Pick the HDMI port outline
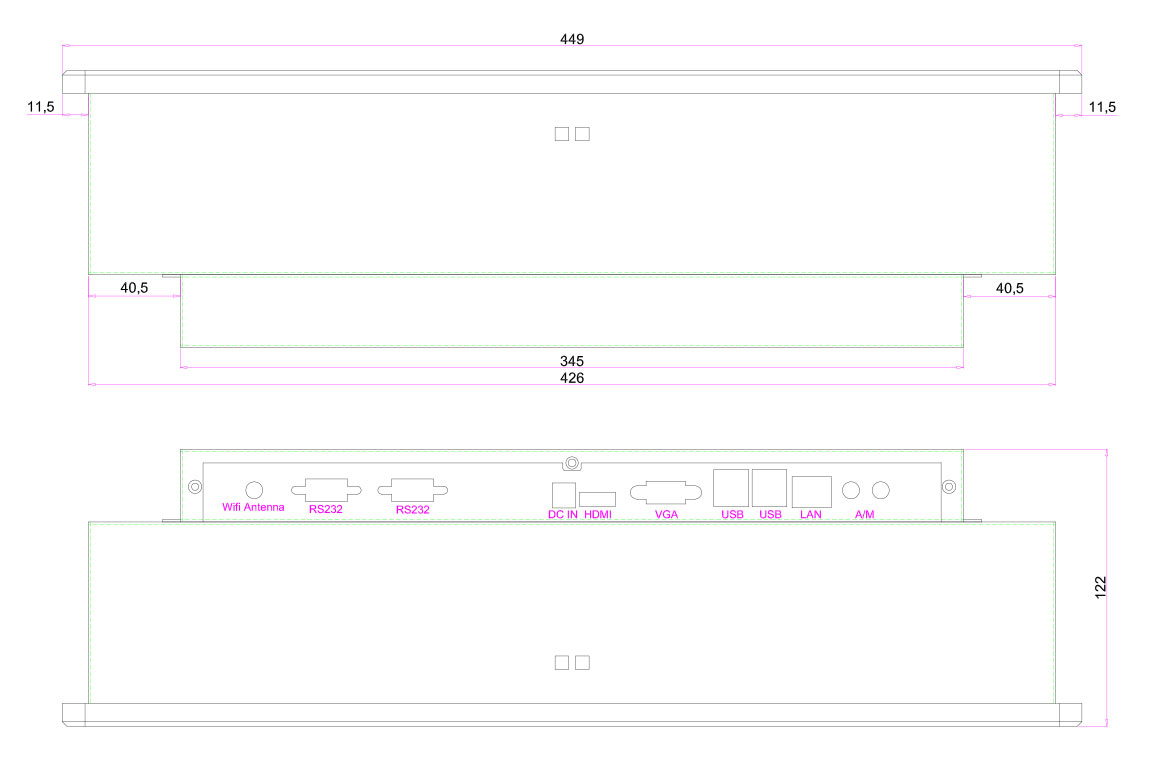Image resolution: width=1162 pixels, height=768 pixels. tap(598, 499)
